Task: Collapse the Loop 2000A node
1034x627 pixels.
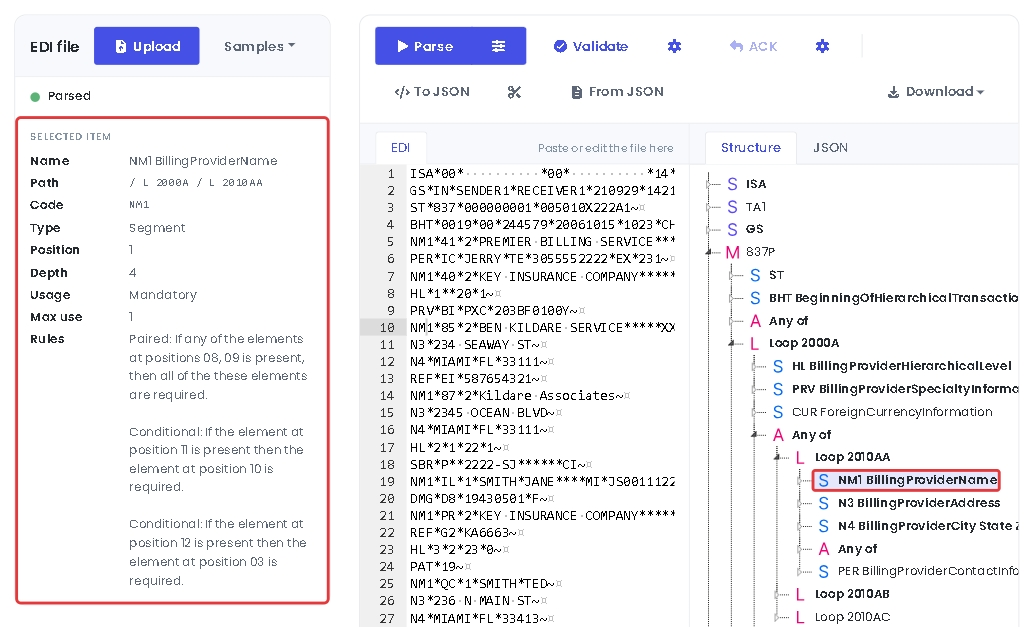Action: pyautogui.click(x=733, y=343)
